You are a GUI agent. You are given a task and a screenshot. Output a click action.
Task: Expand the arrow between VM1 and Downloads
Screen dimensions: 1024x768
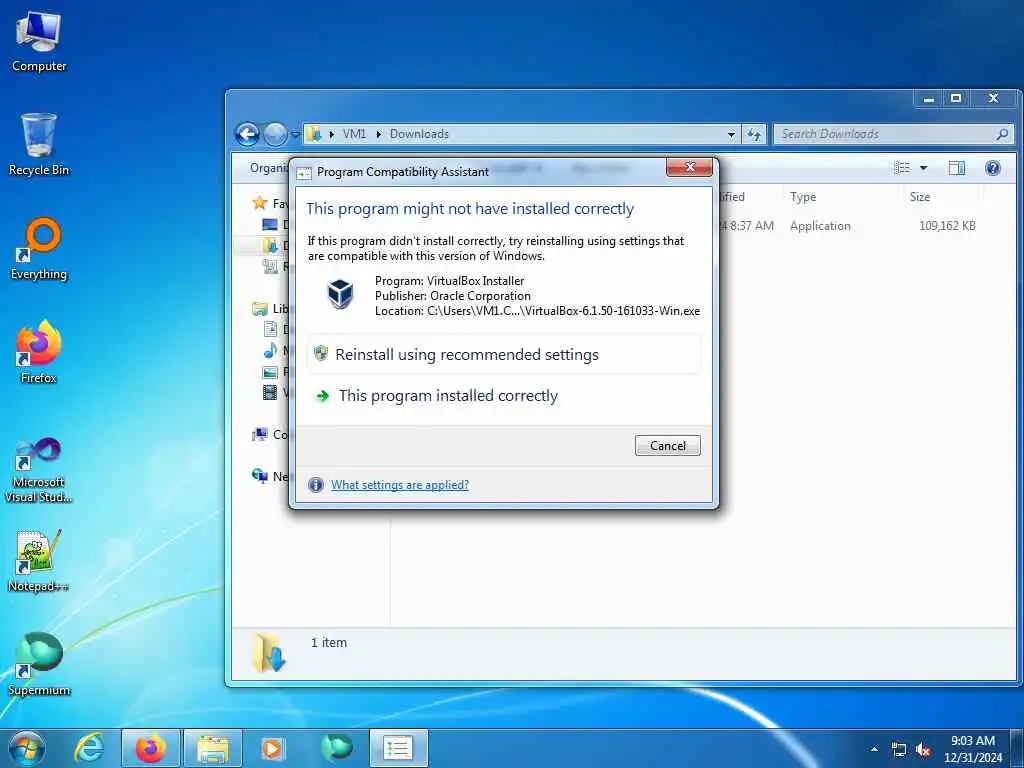click(378, 134)
